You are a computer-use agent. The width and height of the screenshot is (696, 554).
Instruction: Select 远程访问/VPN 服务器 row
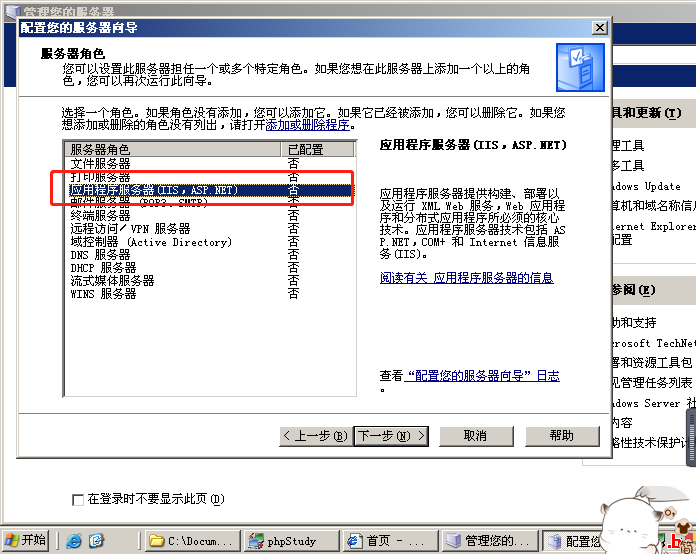tap(210, 229)
